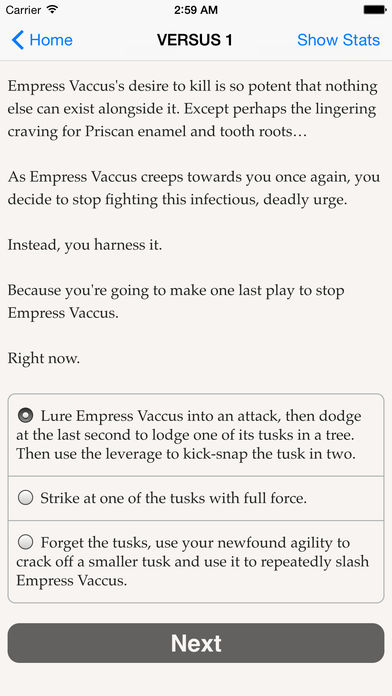392x696 pixels.
Task: Tap the back chevron arrow icon
Action: (17, 40)
